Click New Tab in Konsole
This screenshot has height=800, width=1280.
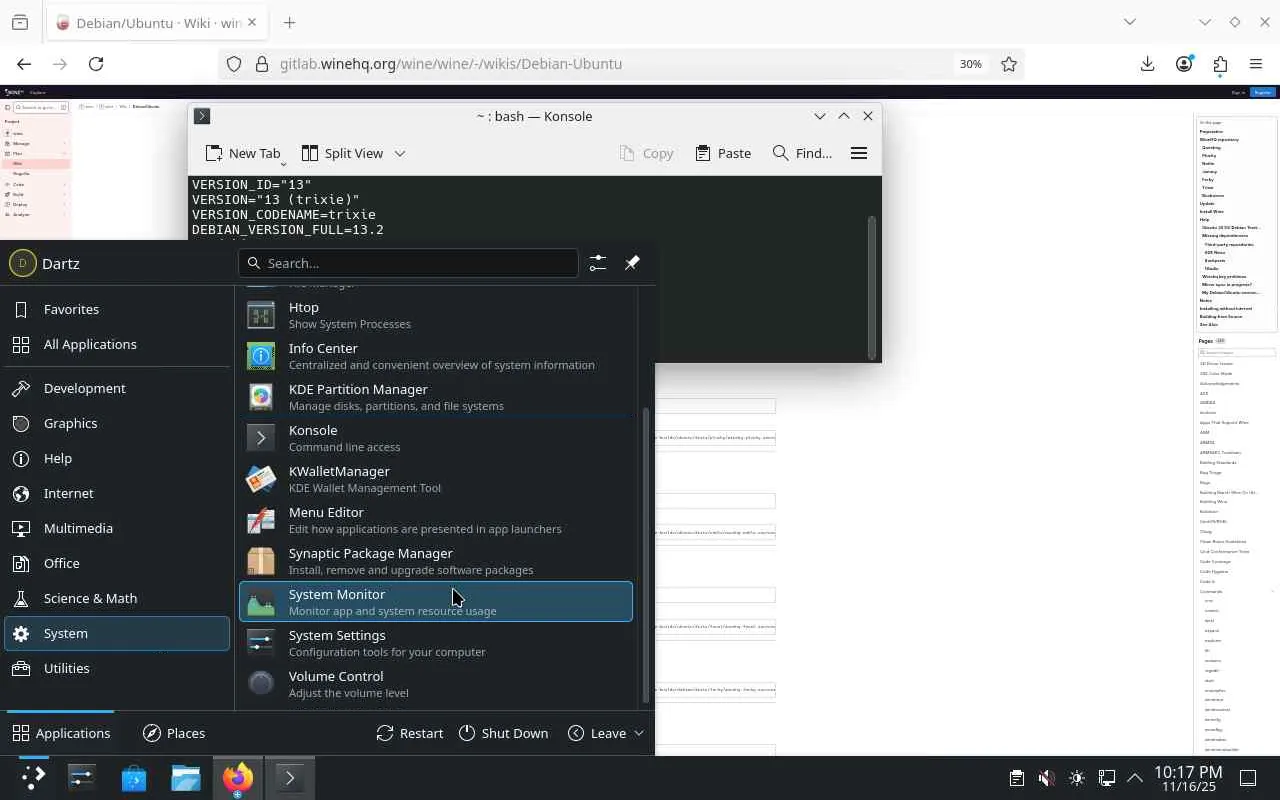tap(243, 153)
